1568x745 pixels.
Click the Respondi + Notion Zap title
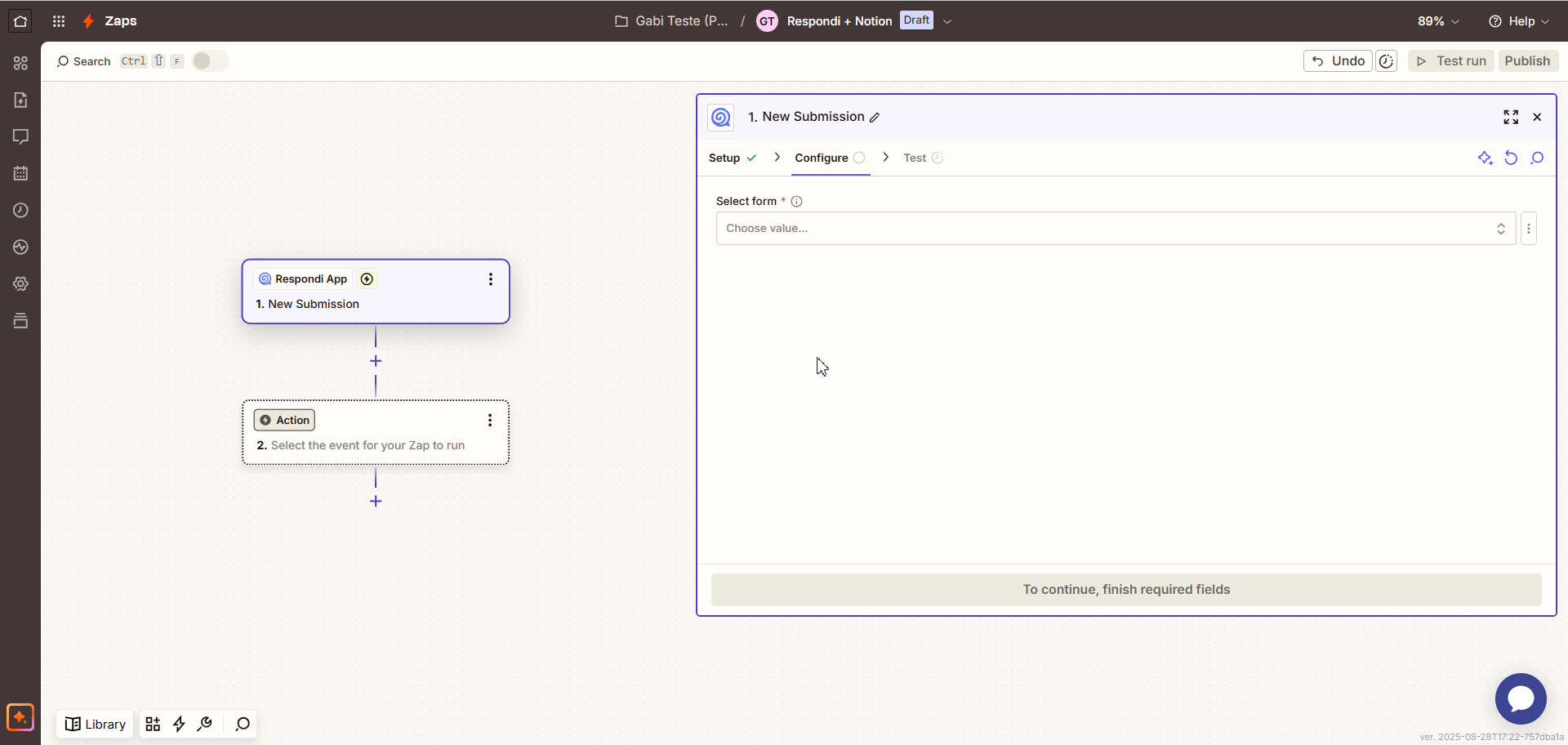click(x=839, y=21)
